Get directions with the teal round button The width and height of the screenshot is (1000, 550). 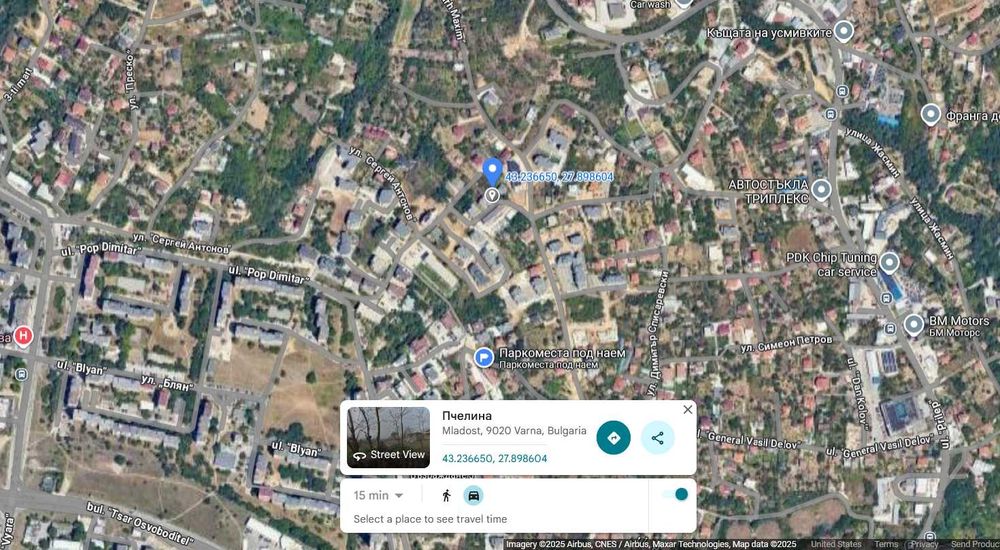coord(613,438)
